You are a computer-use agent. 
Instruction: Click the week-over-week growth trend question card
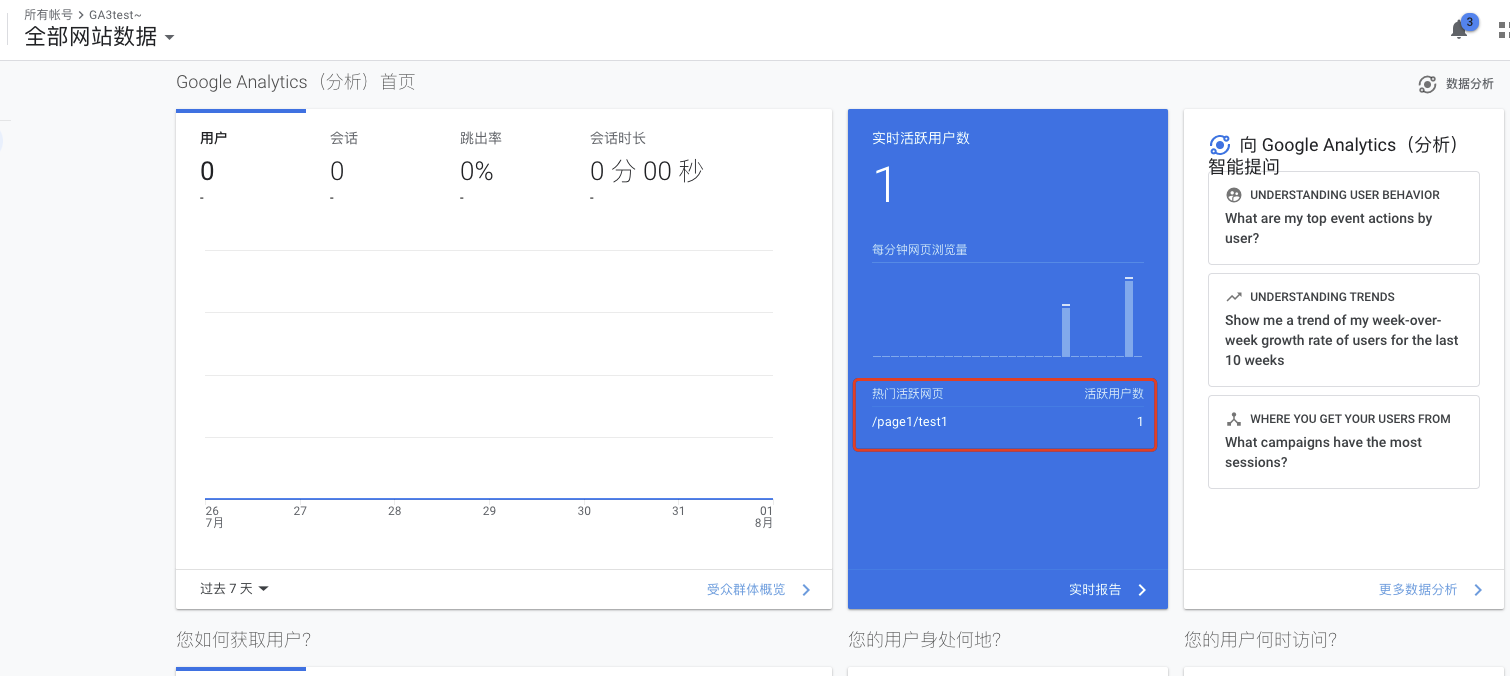tap(1343, 330)
